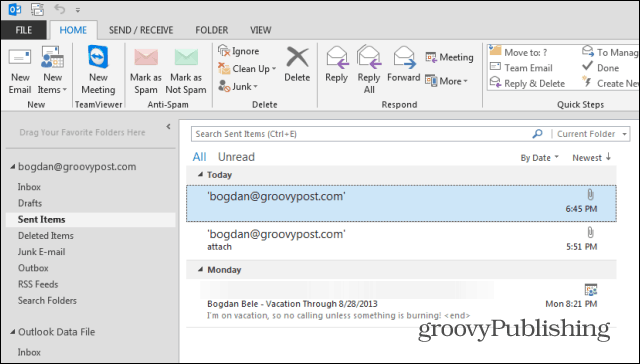Screen dimensions: 640x364
Task: Click the paperclip on the 6:45 PM message
Action: 590,195
